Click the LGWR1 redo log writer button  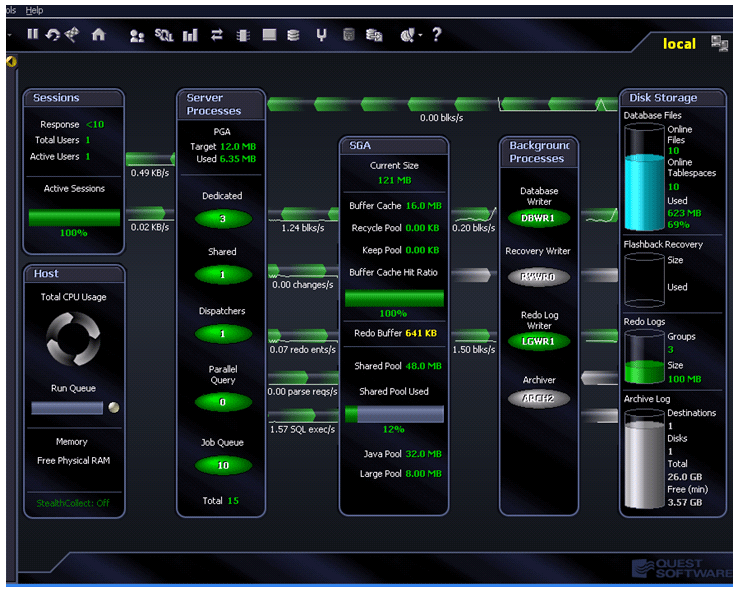click(x=539, y=341)
